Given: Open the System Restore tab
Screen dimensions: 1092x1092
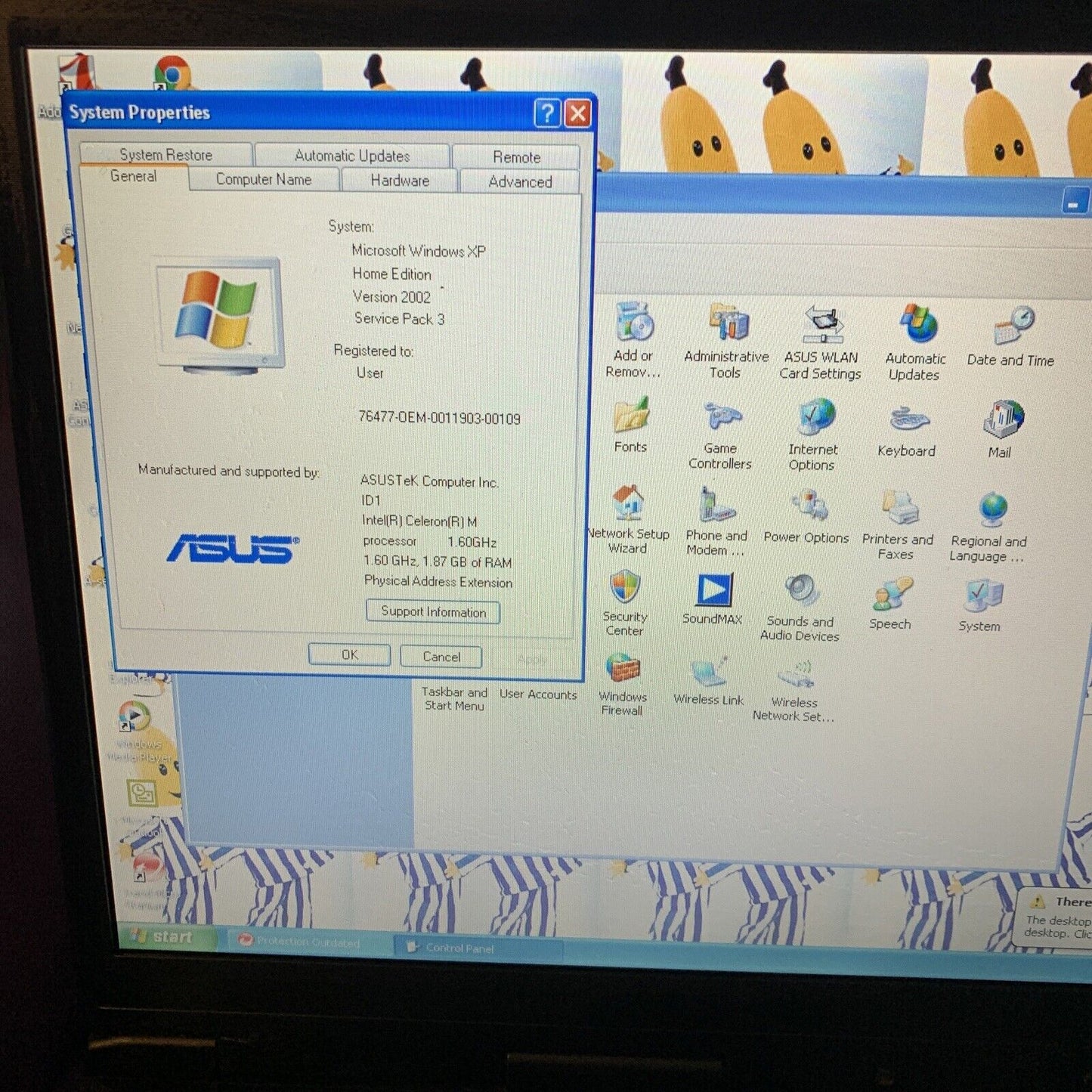Looking at the screenshot, I should (166, 154).
